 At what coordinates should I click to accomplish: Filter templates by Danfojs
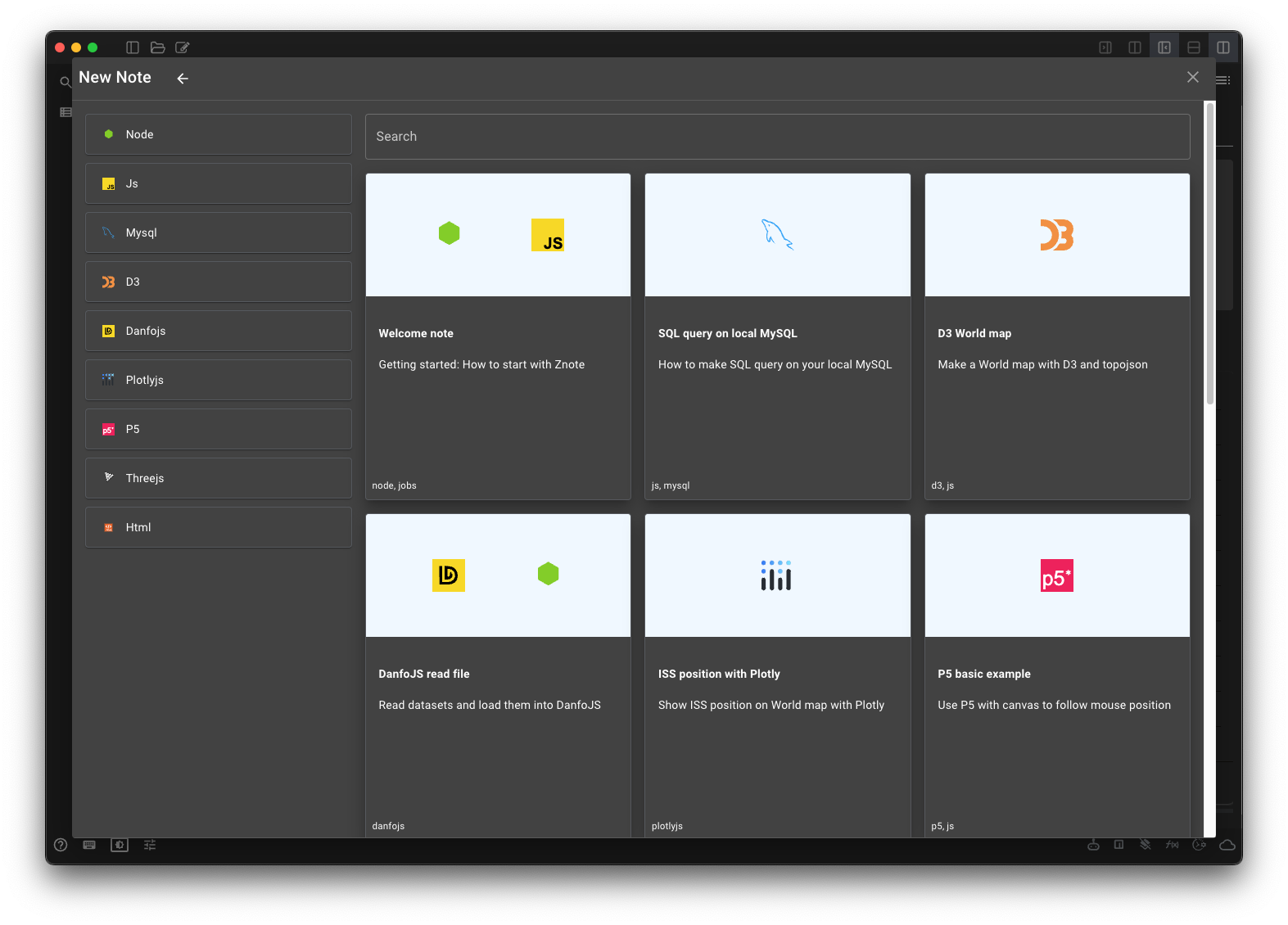(x=219, y=331)
